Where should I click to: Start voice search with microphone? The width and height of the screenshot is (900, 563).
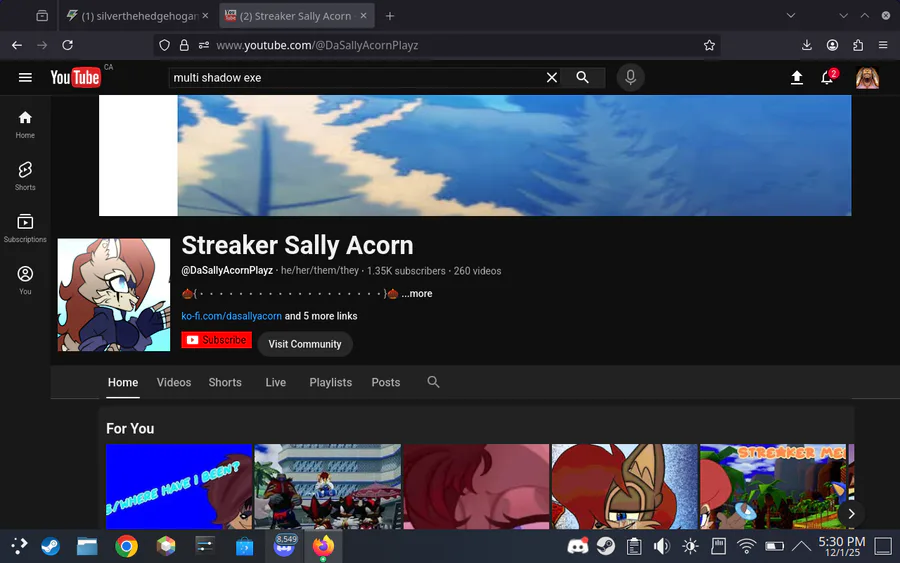point(630,77)
